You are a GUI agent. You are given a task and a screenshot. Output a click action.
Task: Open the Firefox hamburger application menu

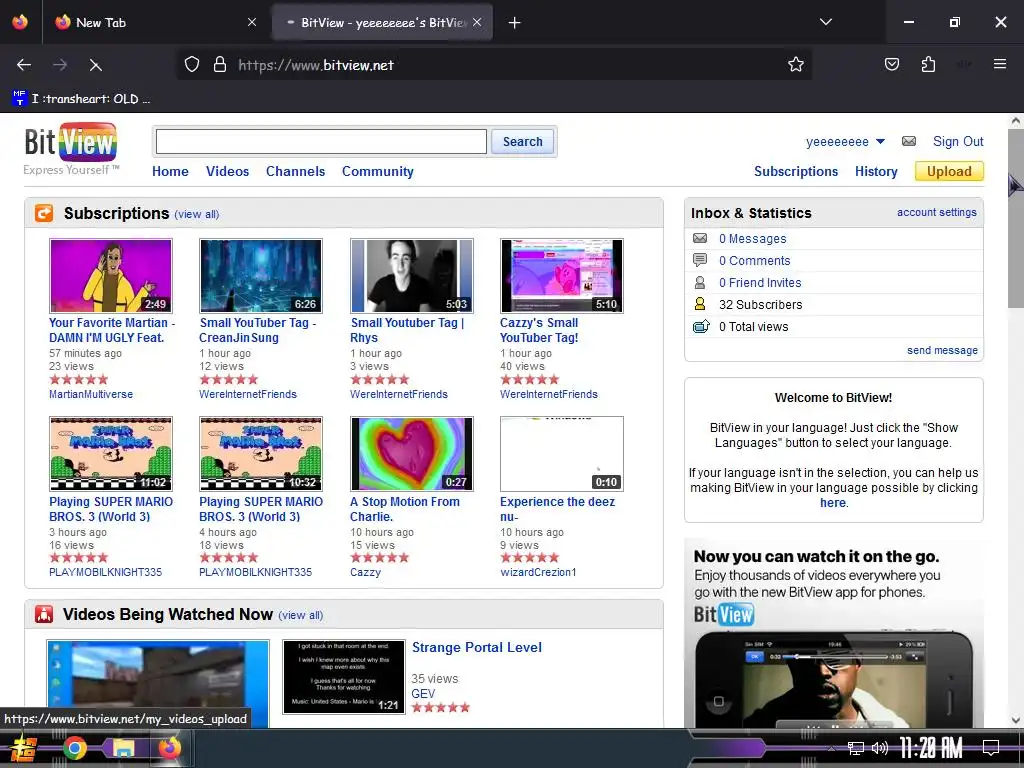tap(1000, 64)
